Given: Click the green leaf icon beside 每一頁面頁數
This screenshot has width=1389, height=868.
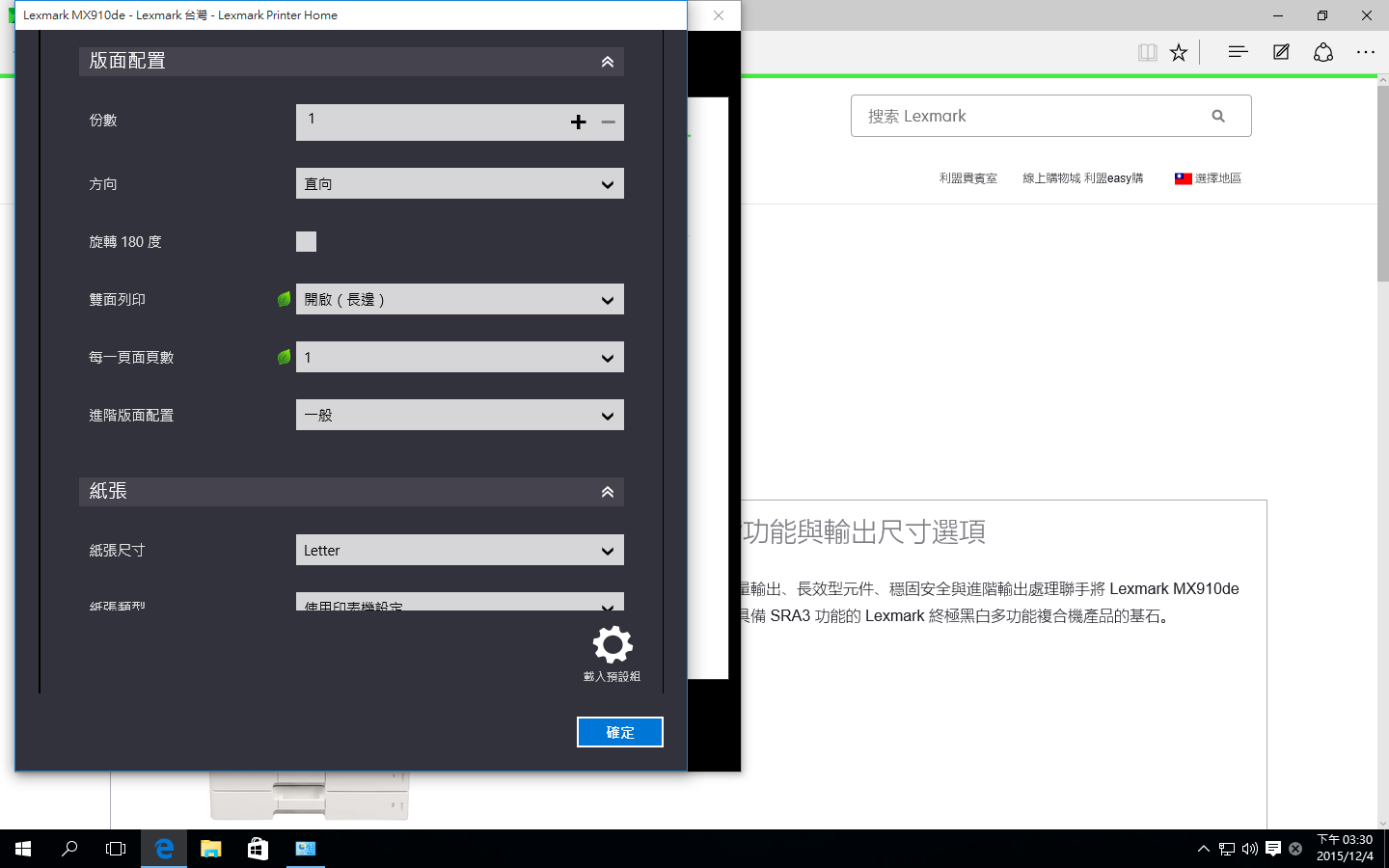Looking at the screenshot, I should (x=284, y=357).
